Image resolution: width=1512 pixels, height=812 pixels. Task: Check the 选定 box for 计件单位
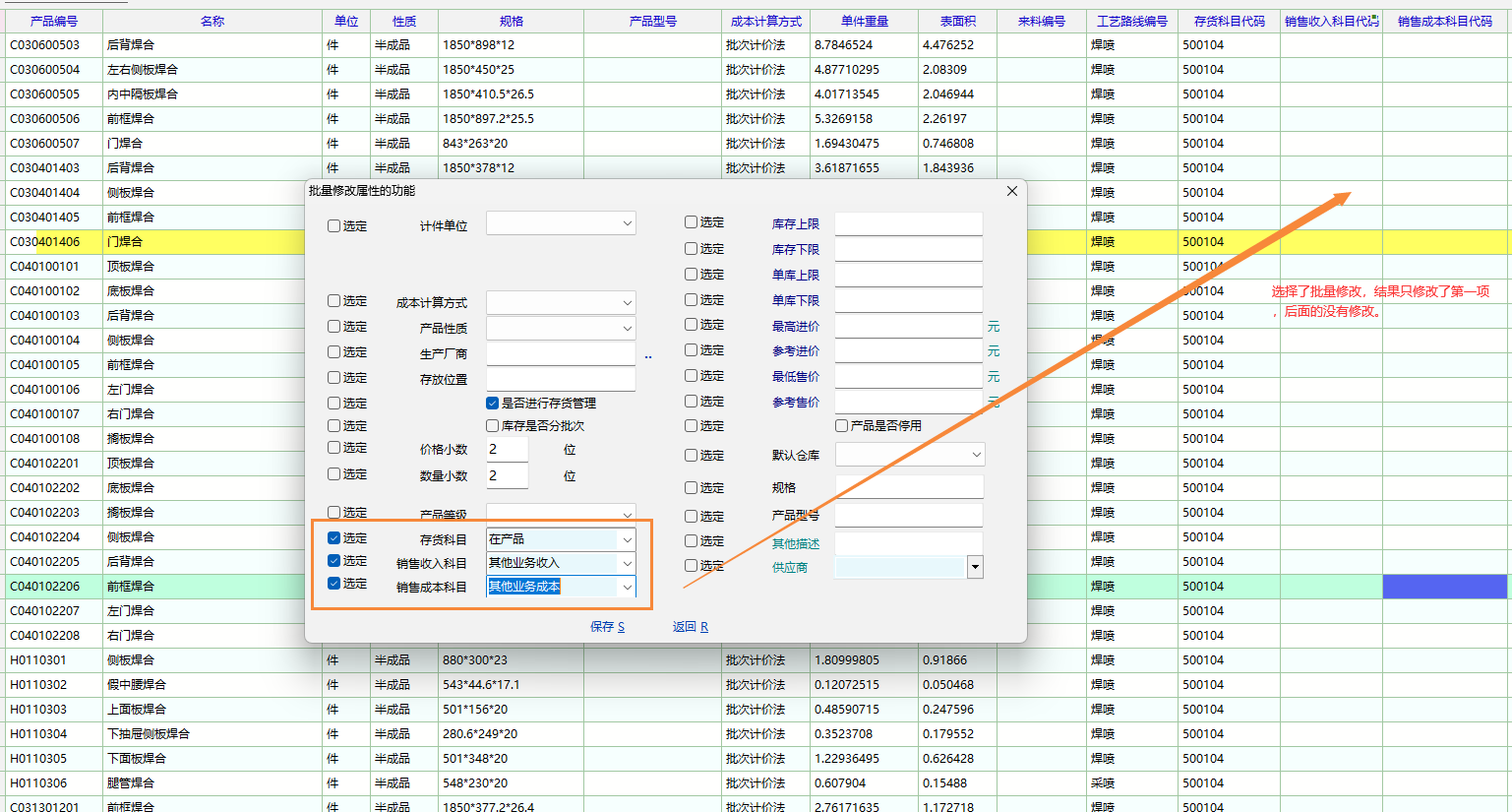coord(334,226)
